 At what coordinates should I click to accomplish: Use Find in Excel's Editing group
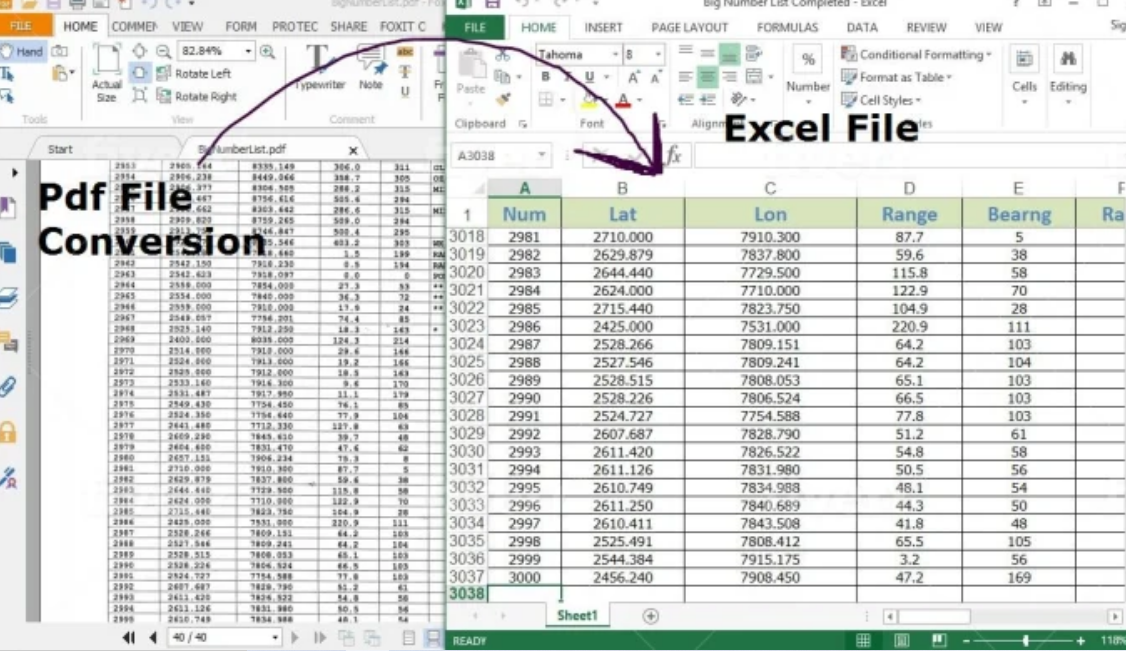tap(1068, 60)
